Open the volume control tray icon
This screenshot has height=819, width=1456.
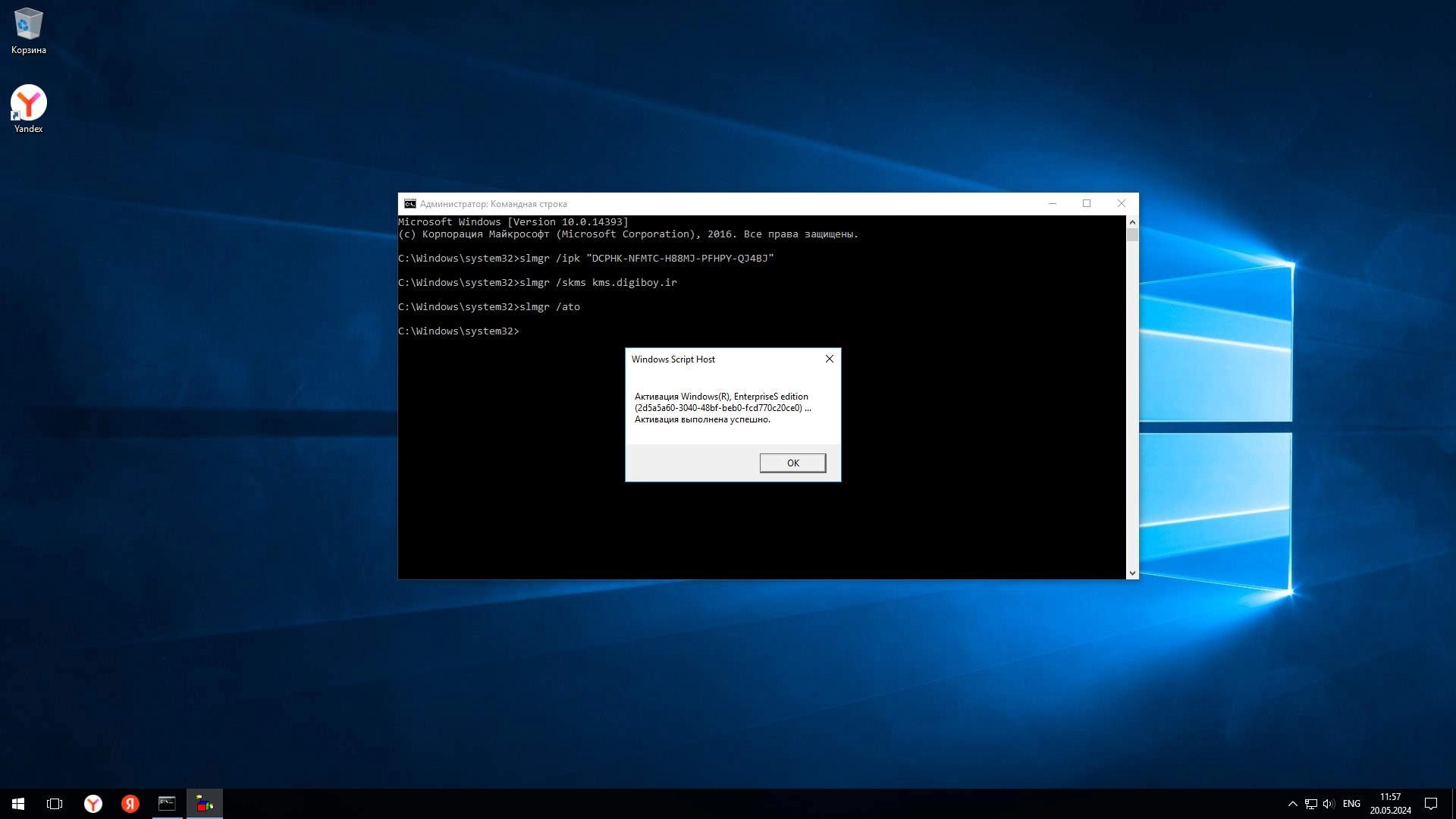tap(1328, 803)
